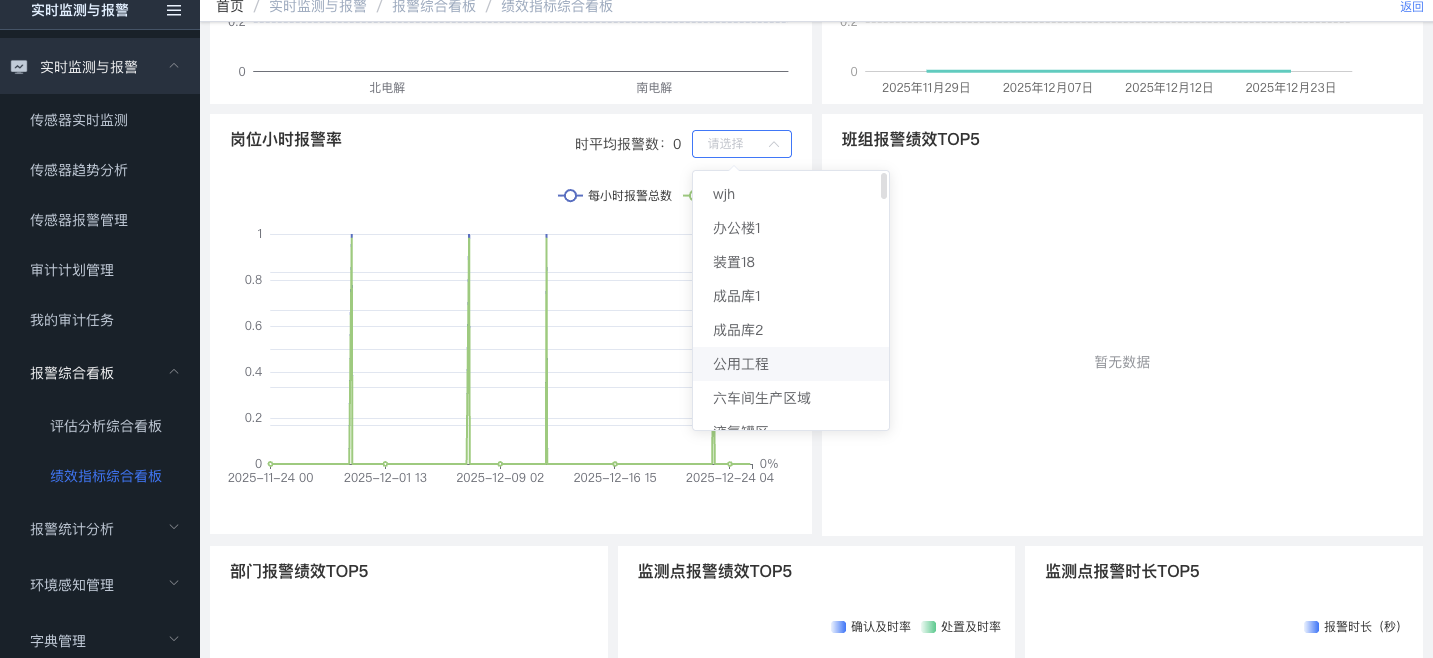The height and width of the screenshot is (658, 1433).
Task: Toggle 每小时报警总数 legend marker
Action: [570, 196]
